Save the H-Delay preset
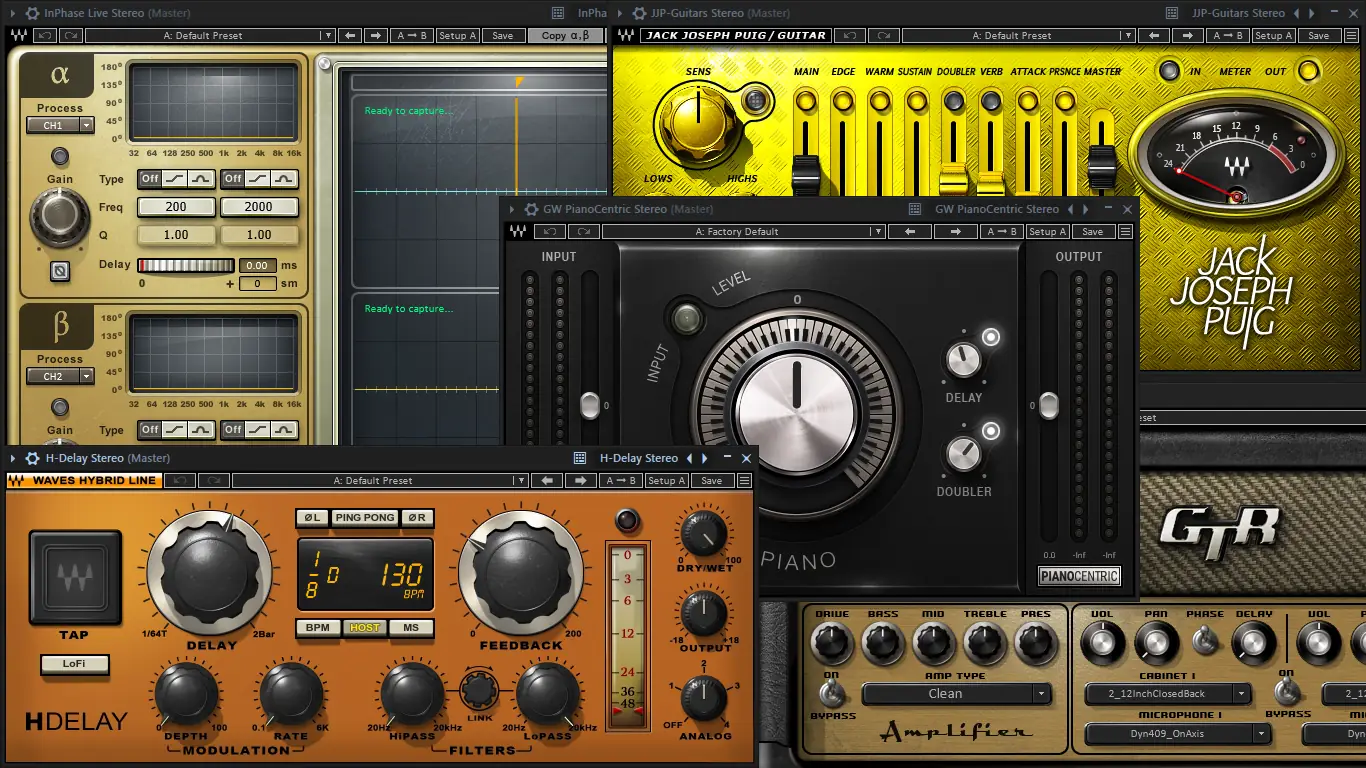Screen dimensions: 1366x768 click(x=711, y=481)
